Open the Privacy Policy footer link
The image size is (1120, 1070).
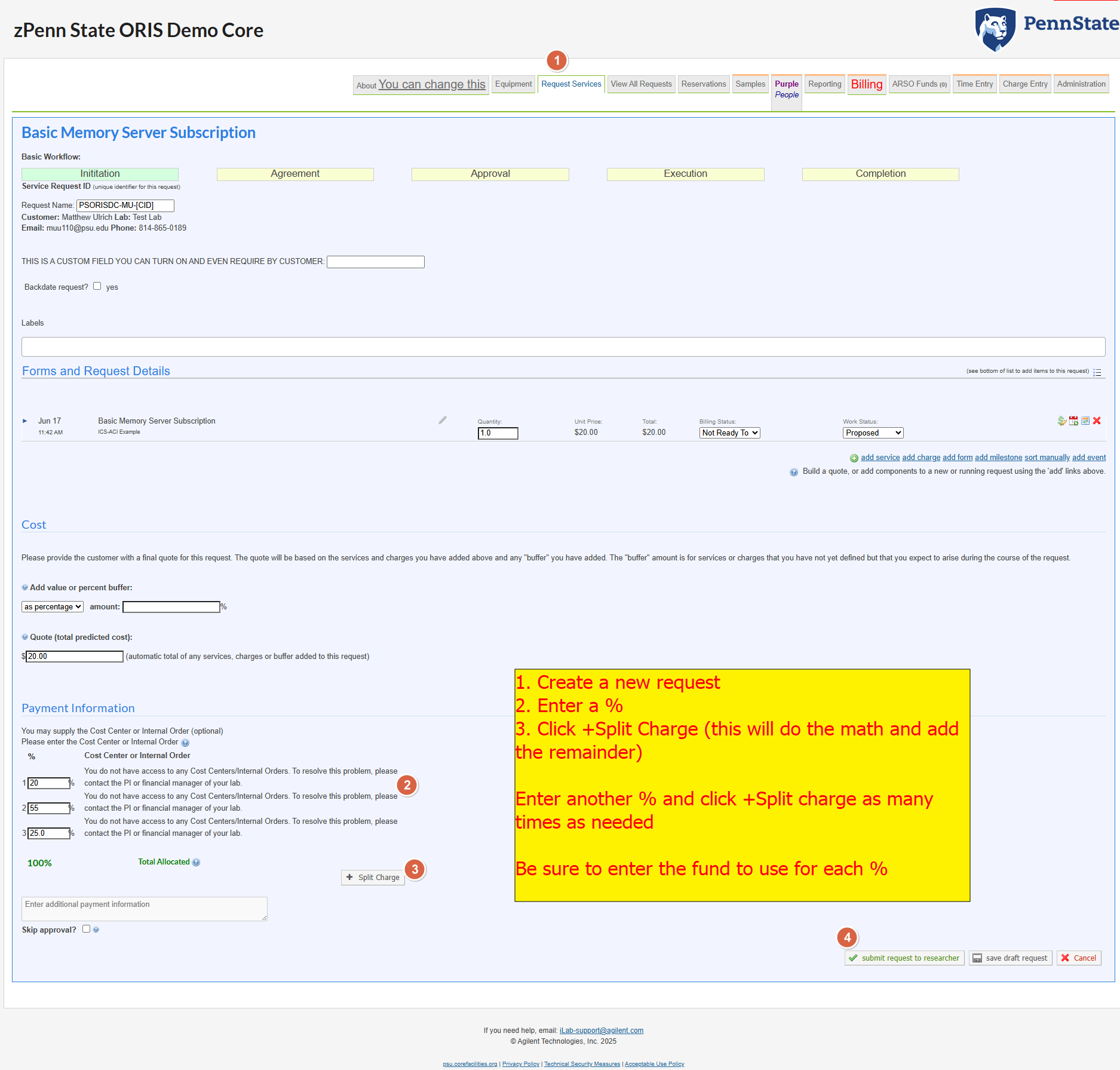tap(521, 1064)
